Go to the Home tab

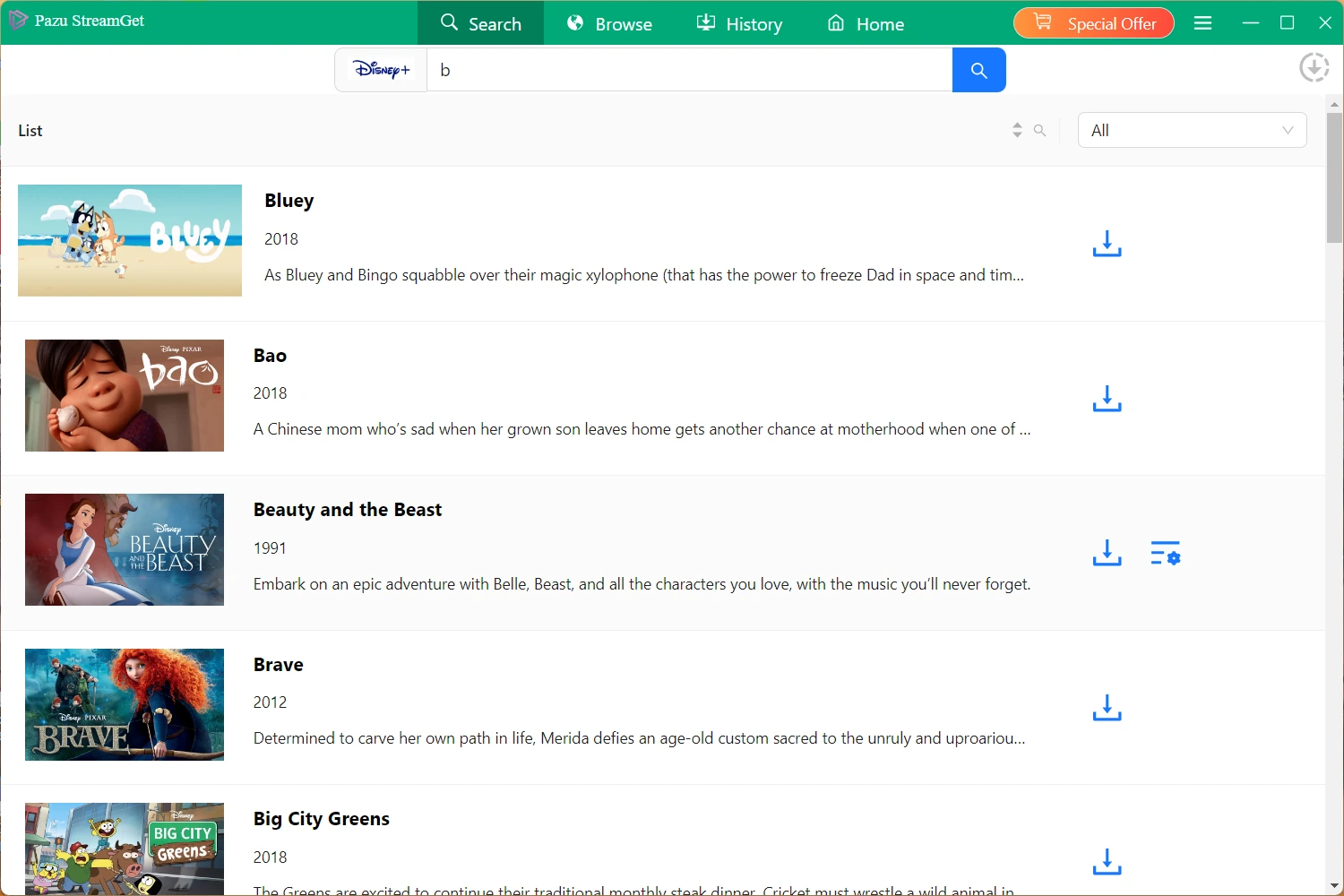[x=866, y=23]
